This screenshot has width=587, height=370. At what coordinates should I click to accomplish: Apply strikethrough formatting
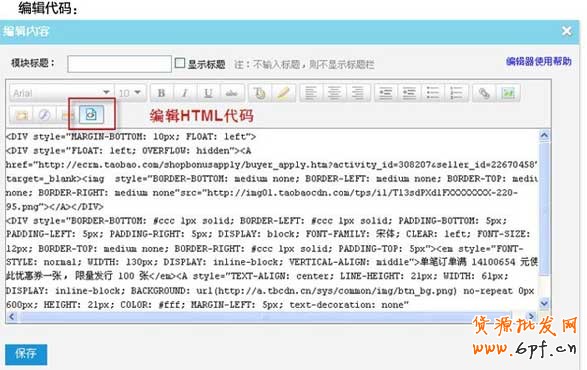[x=232, y=93]
